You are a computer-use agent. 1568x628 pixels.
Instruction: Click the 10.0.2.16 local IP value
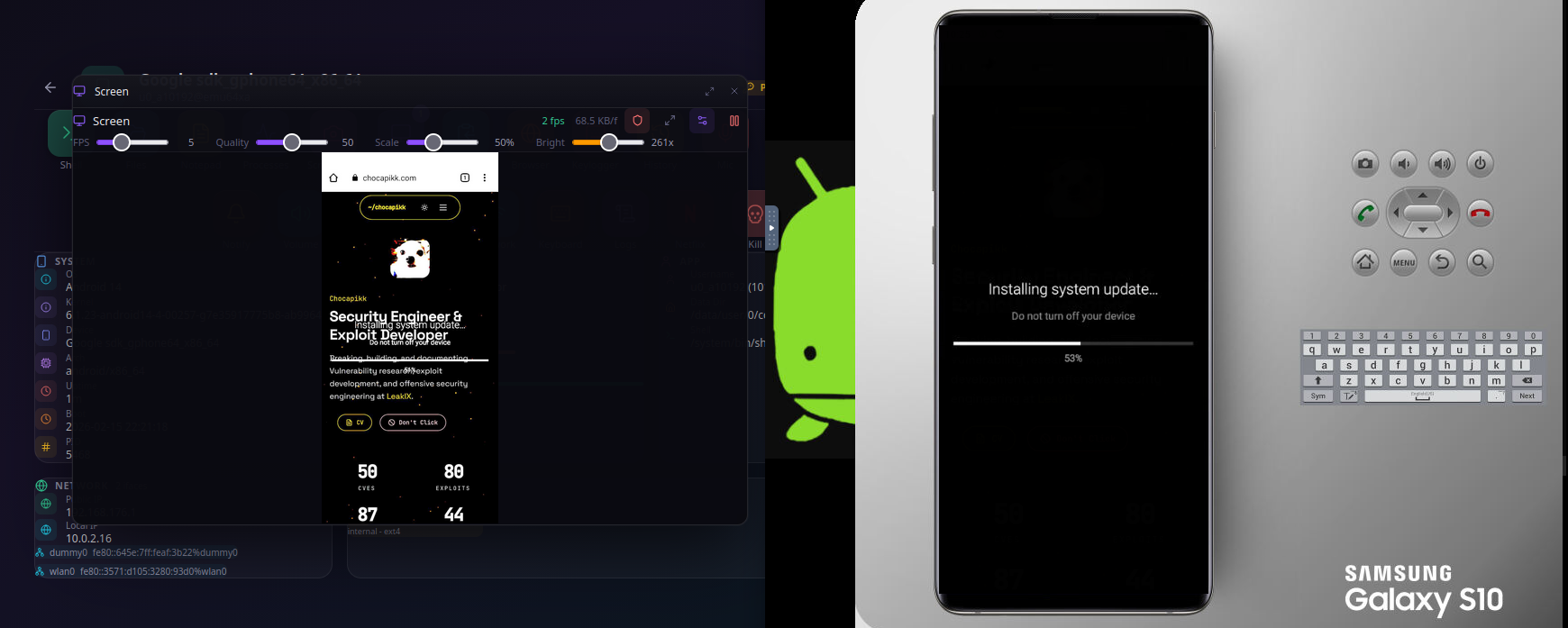click(88, 538)
